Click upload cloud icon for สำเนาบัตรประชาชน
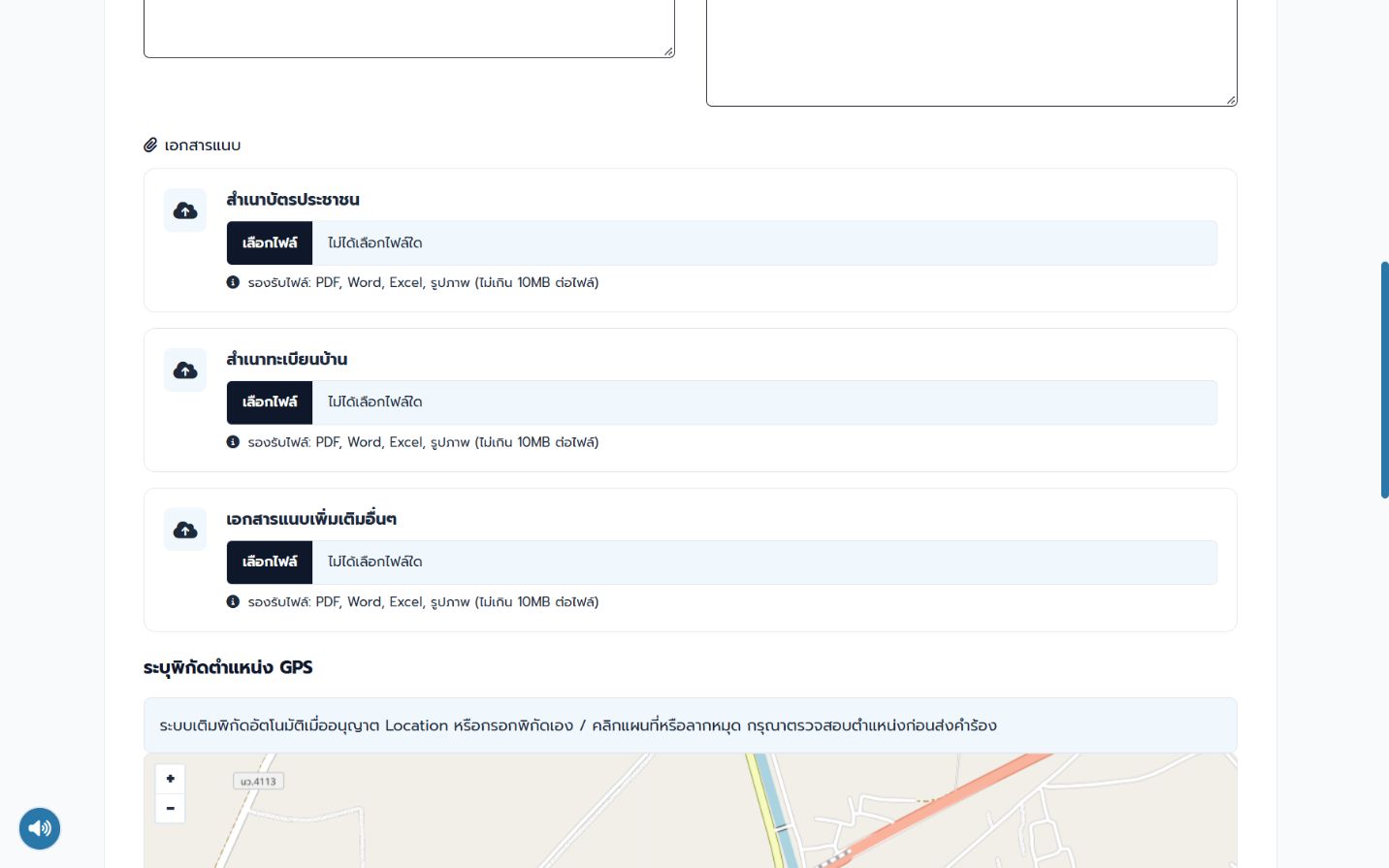1389x868 pixels. click(185, 210)
